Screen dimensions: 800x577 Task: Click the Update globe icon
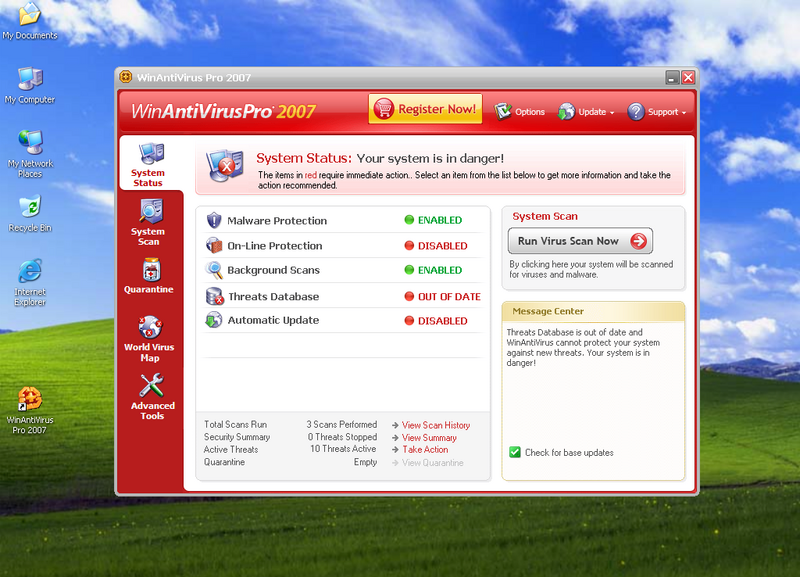566,111
